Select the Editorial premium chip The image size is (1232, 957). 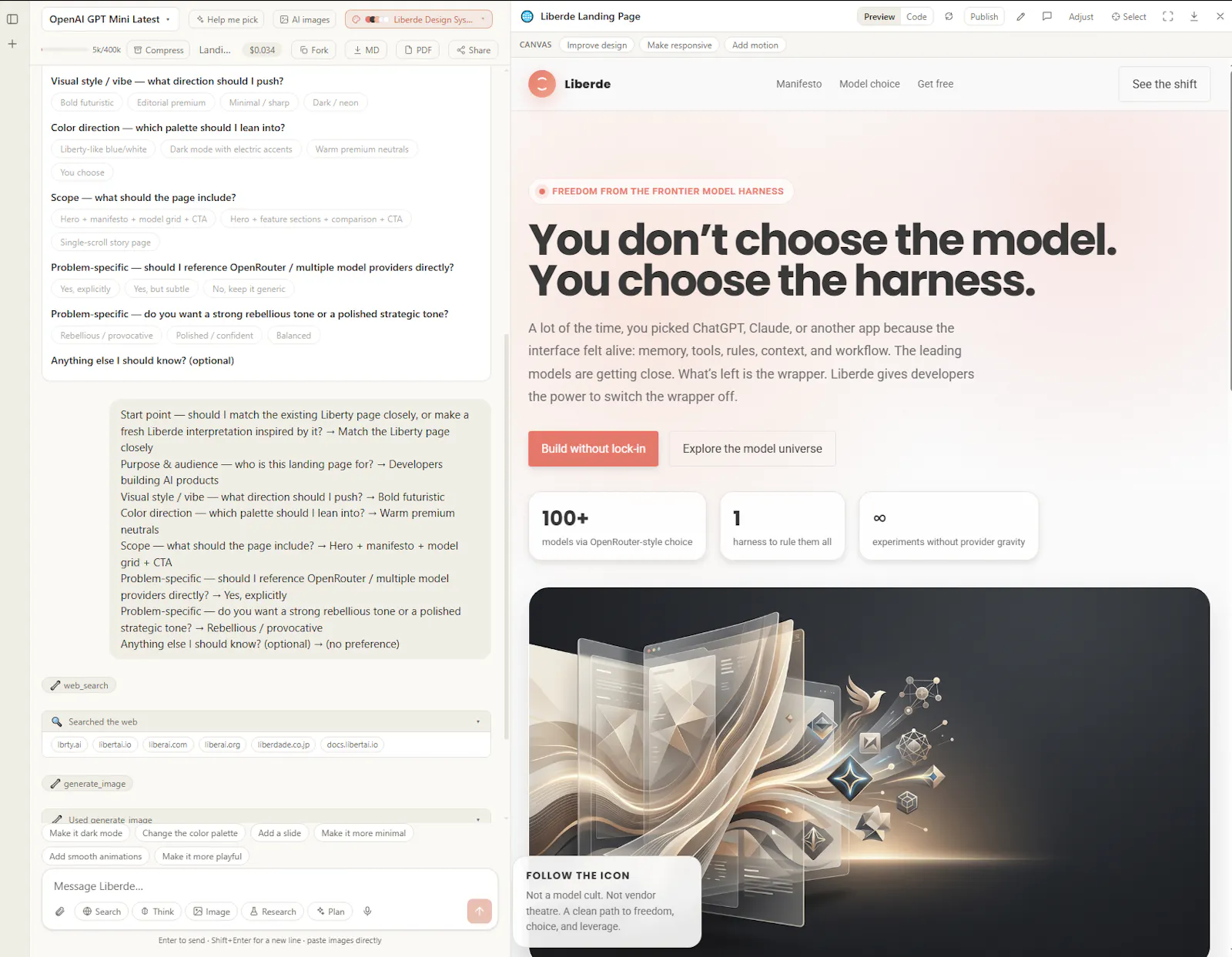pos(171,102)
